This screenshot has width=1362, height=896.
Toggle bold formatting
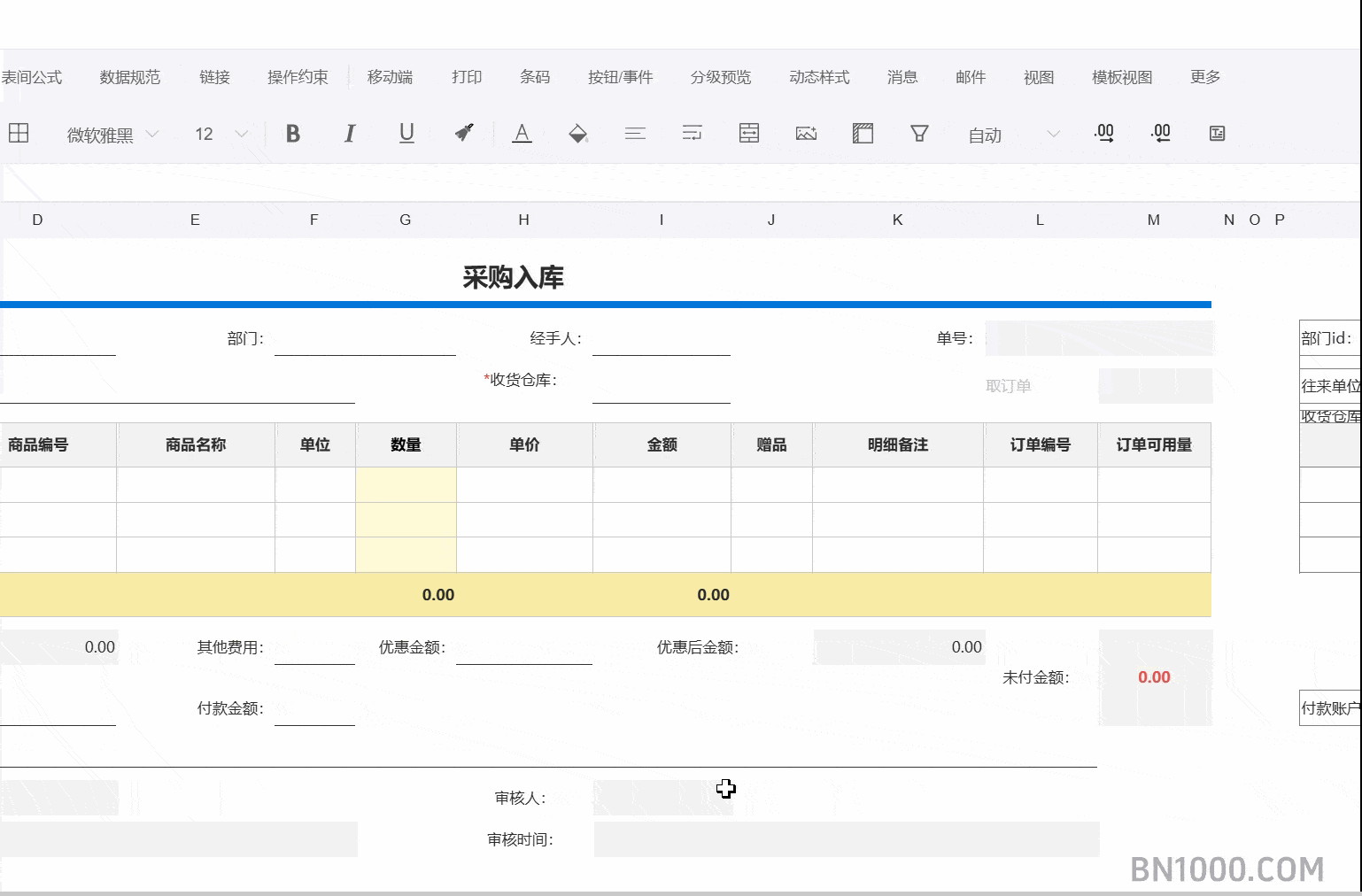(293, 134)
